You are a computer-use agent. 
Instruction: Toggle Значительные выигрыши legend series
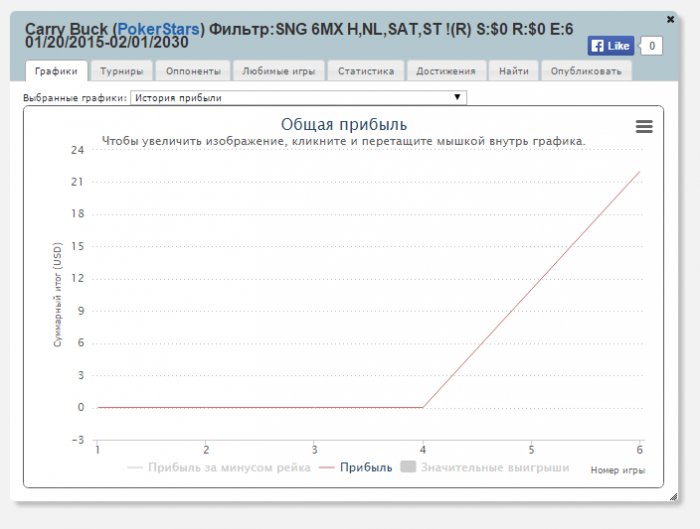click(x=485, y=467)
